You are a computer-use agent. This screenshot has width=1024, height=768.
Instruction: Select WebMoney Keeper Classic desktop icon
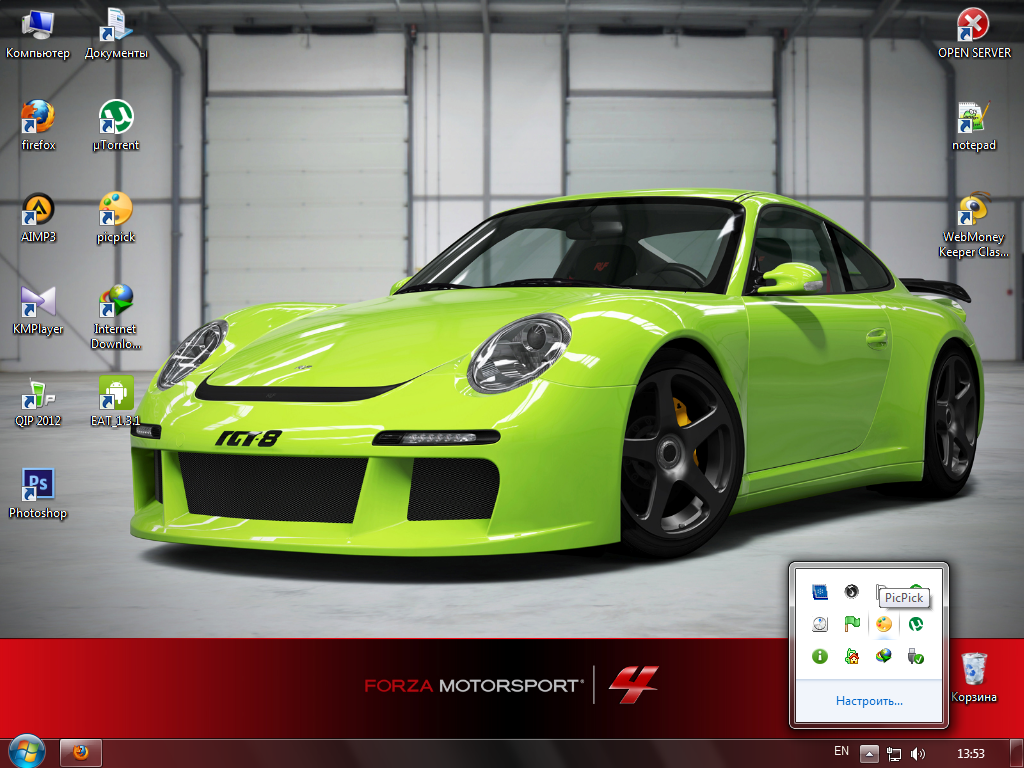coord(972,211)
